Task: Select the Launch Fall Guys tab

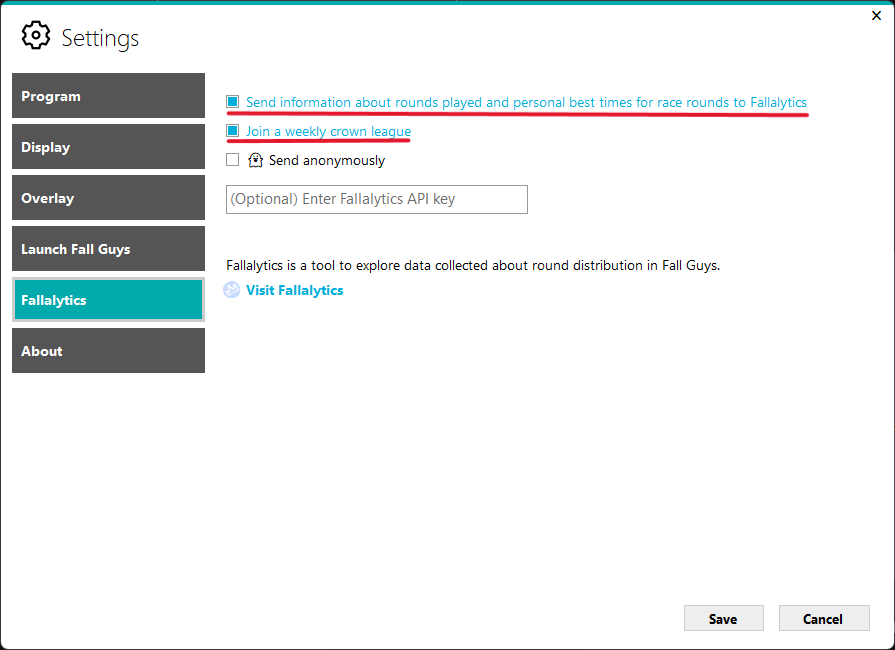Action: [x=108, y=248]
